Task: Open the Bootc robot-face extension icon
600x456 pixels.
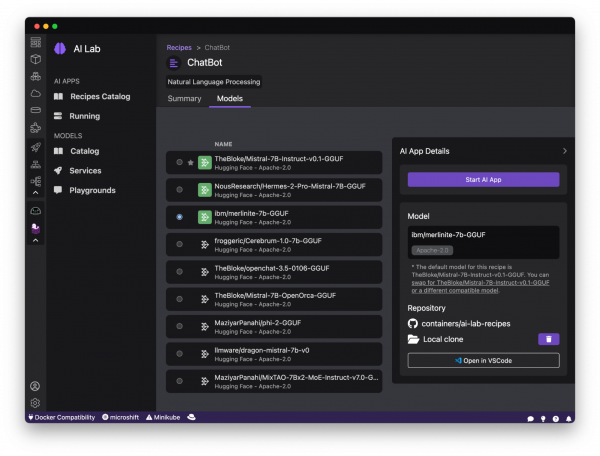Action: (36, 211)
